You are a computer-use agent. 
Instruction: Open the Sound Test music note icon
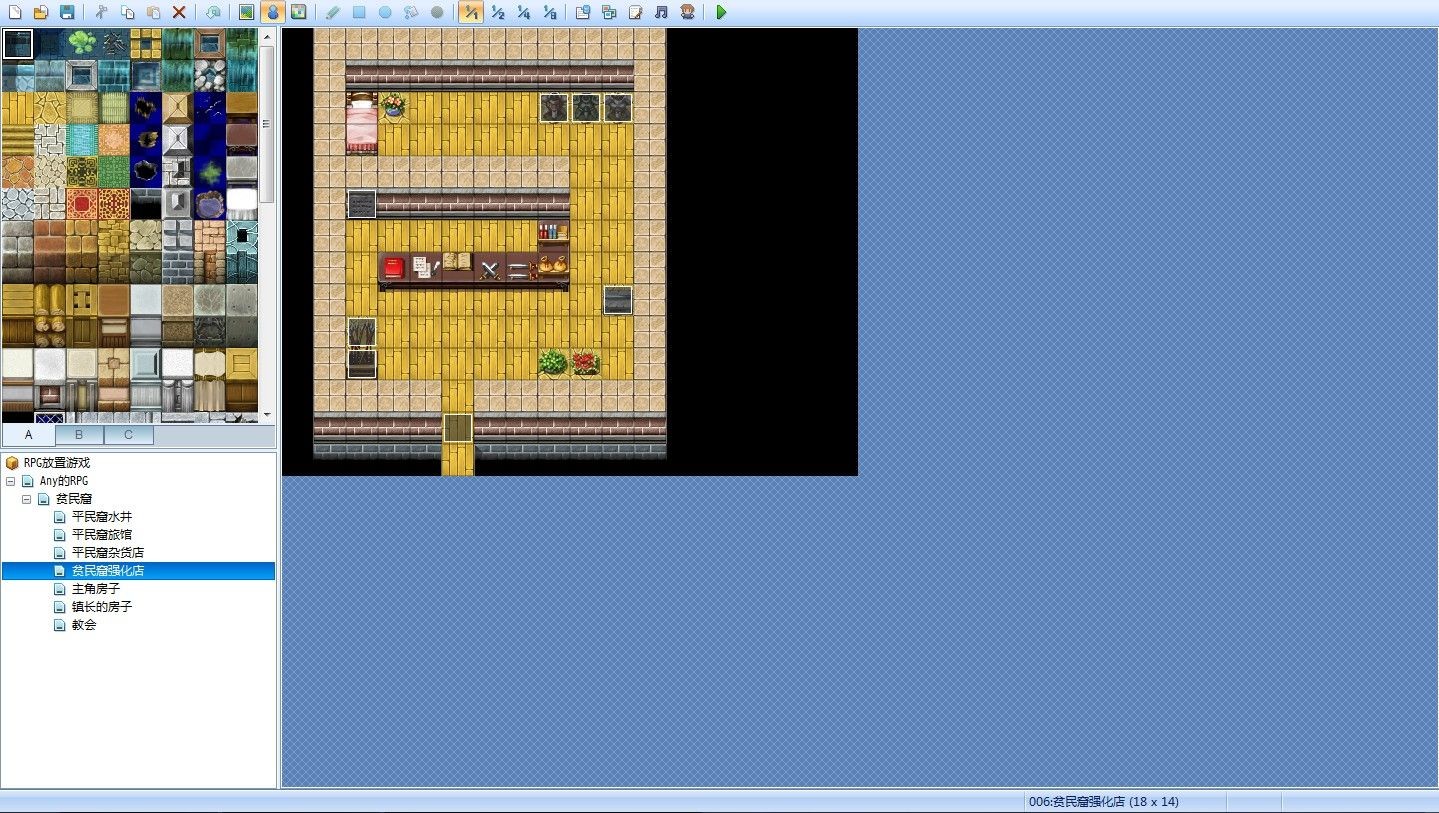coord(661,12)
